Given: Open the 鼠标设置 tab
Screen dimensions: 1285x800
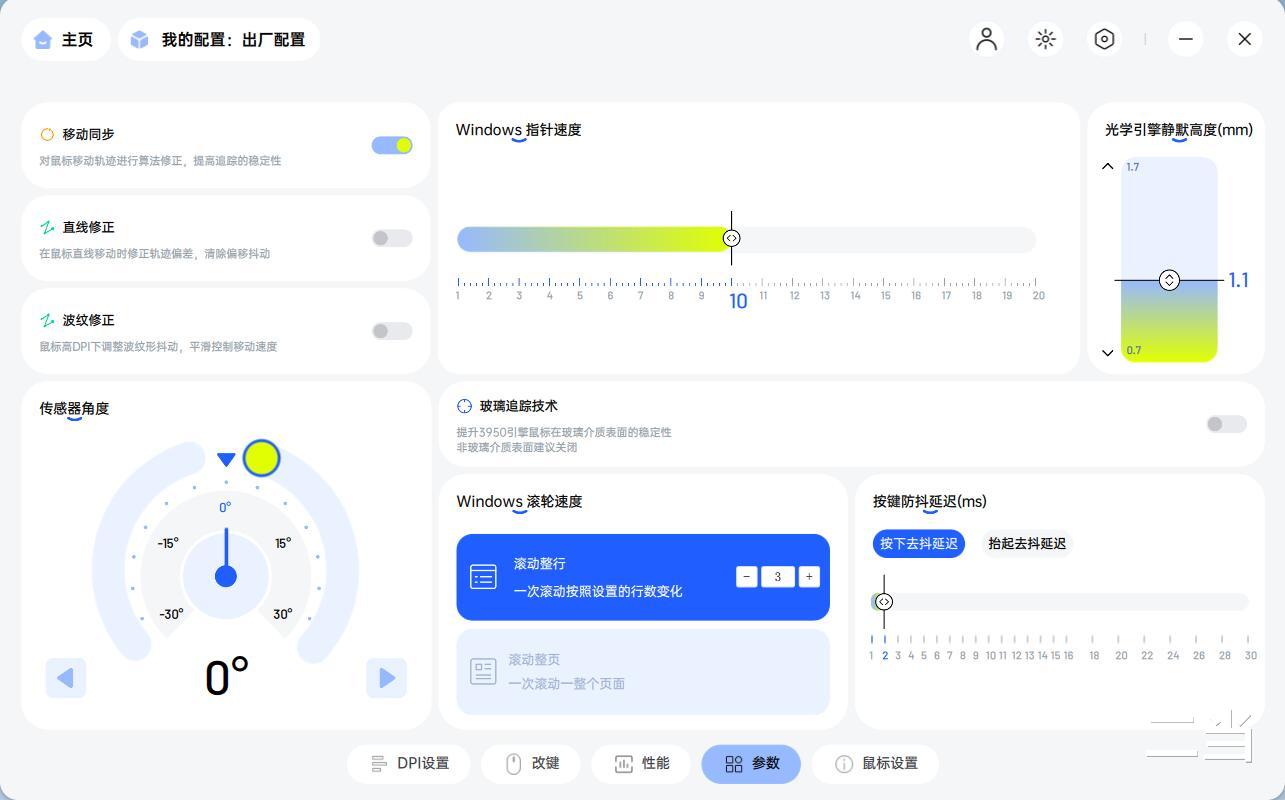Looking at the screenshot, I should pyautogui.click(x=876, y=764).
